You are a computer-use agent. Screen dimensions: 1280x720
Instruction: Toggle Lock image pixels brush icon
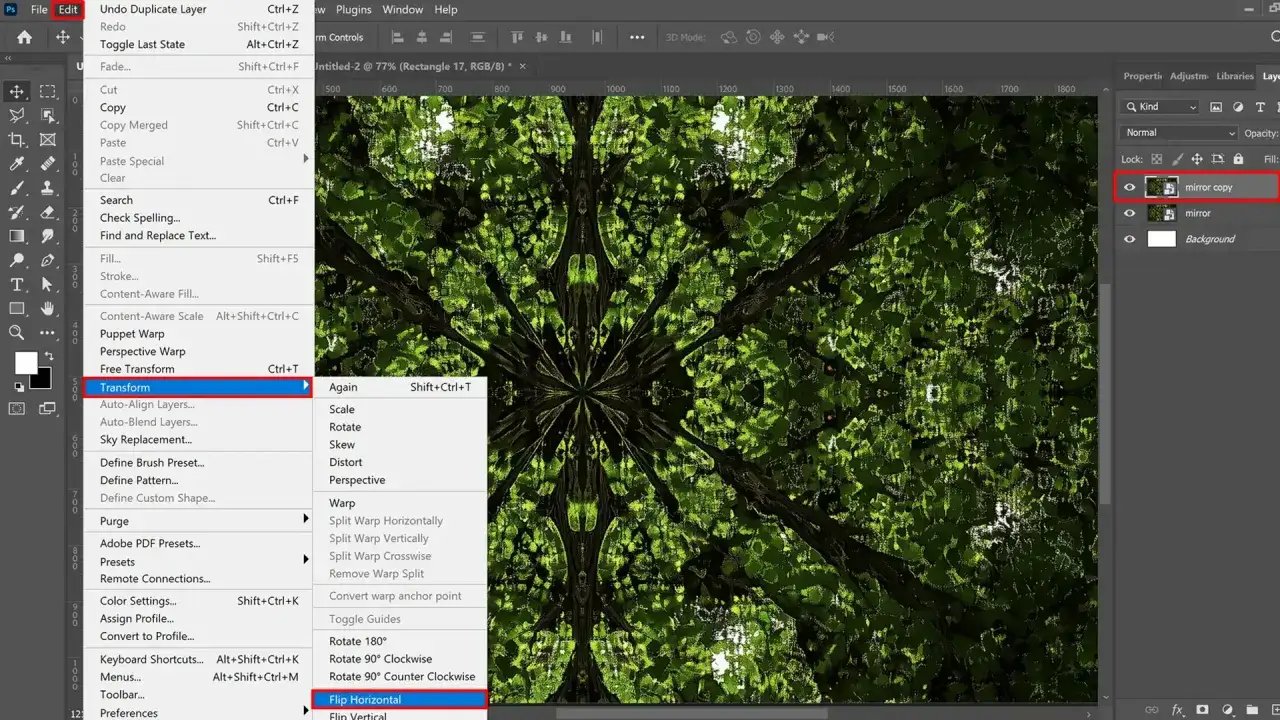(x=1177, y=159)
